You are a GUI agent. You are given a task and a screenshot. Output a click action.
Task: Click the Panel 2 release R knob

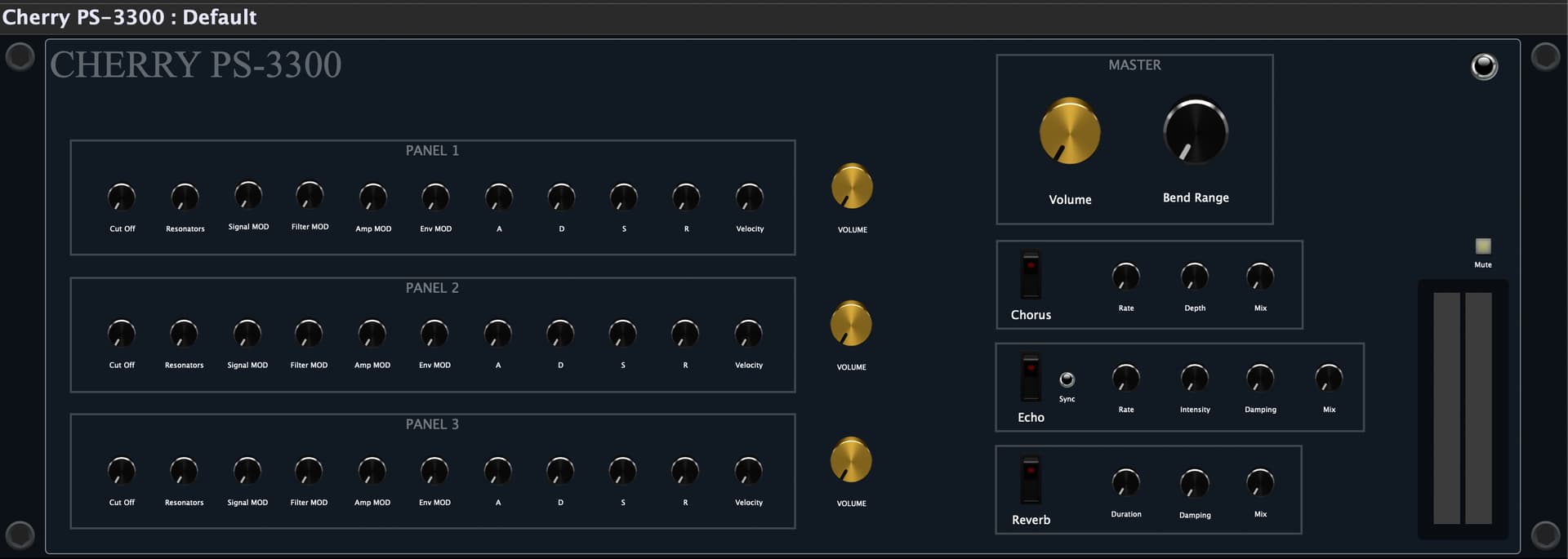pos(685,333)
